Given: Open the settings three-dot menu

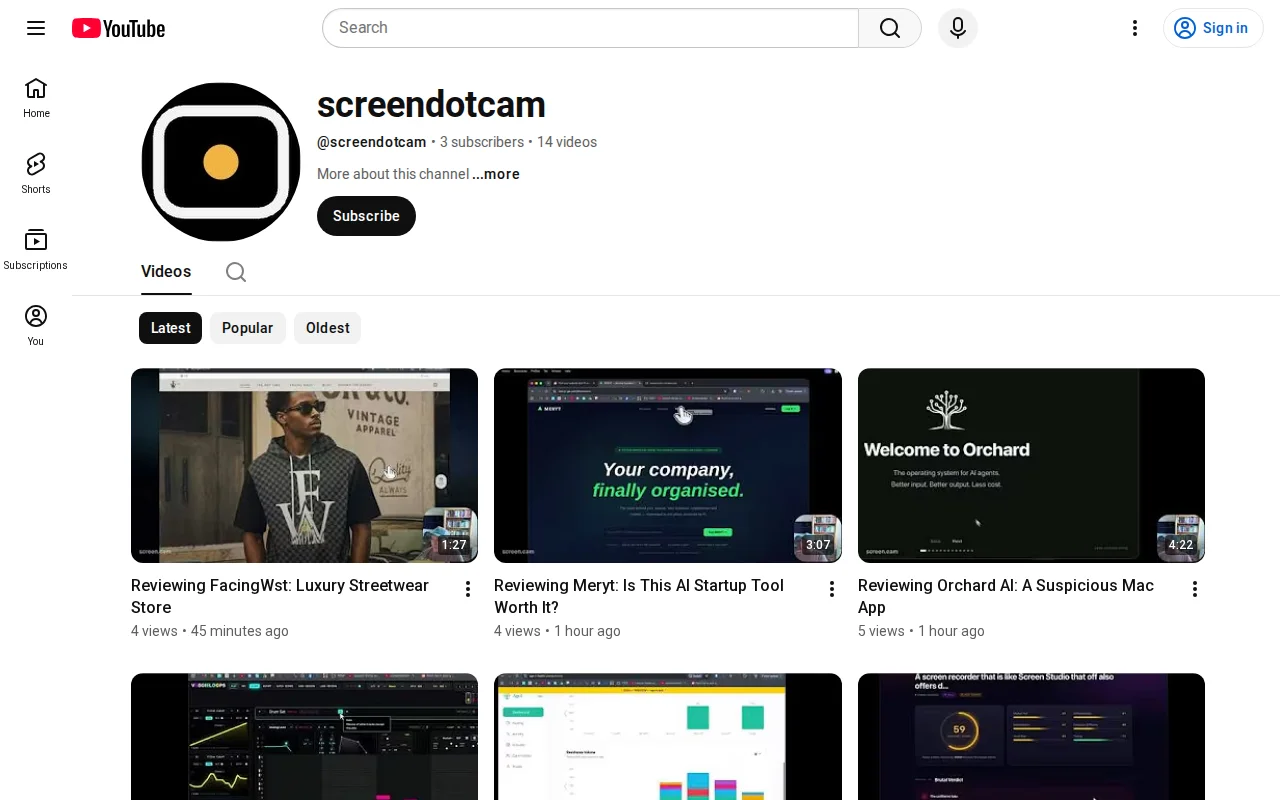Looking at the screenshot, I should click(x=1135, y=28).
